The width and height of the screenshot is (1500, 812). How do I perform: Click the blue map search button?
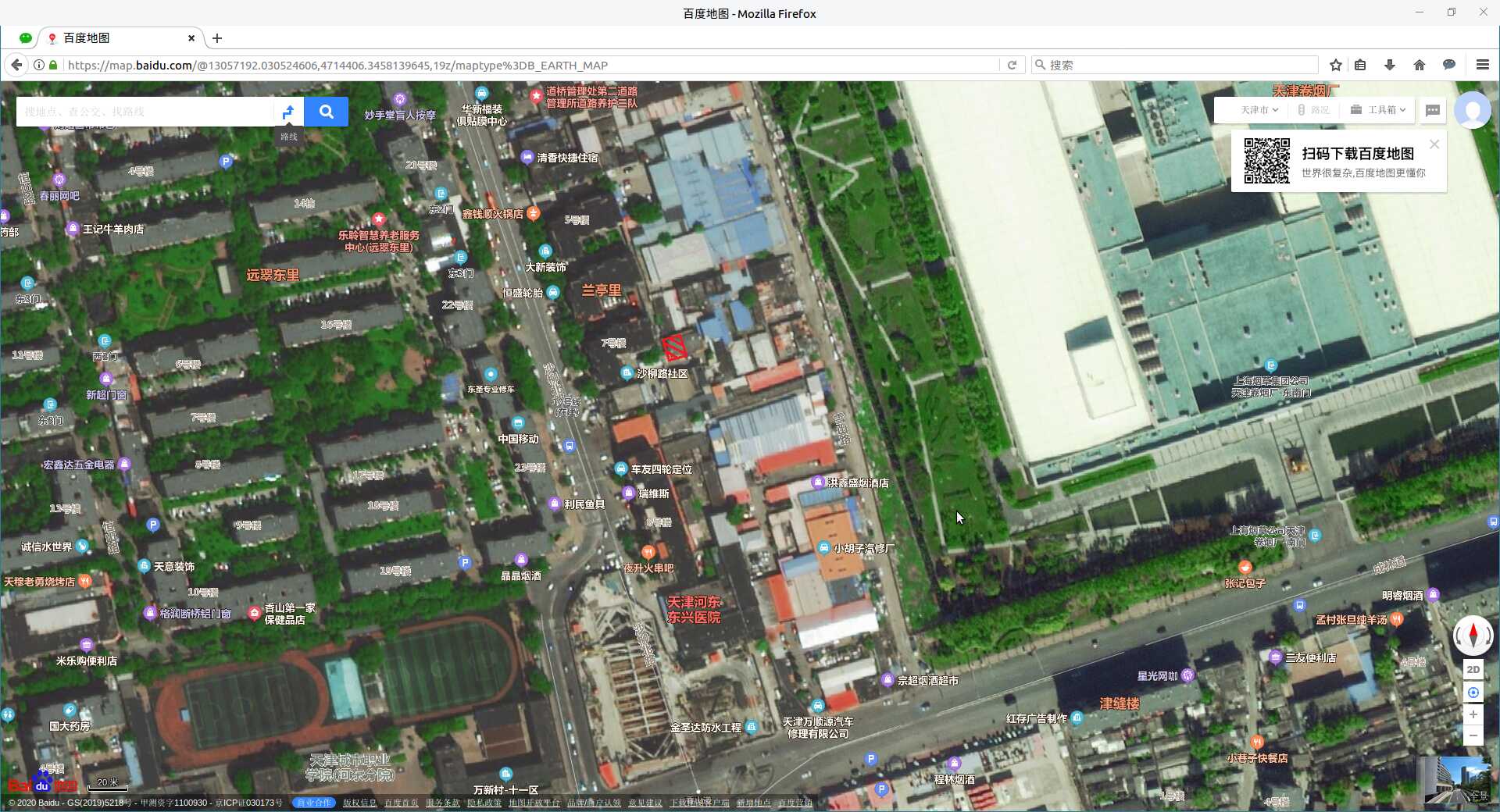[x=326, y=112]
